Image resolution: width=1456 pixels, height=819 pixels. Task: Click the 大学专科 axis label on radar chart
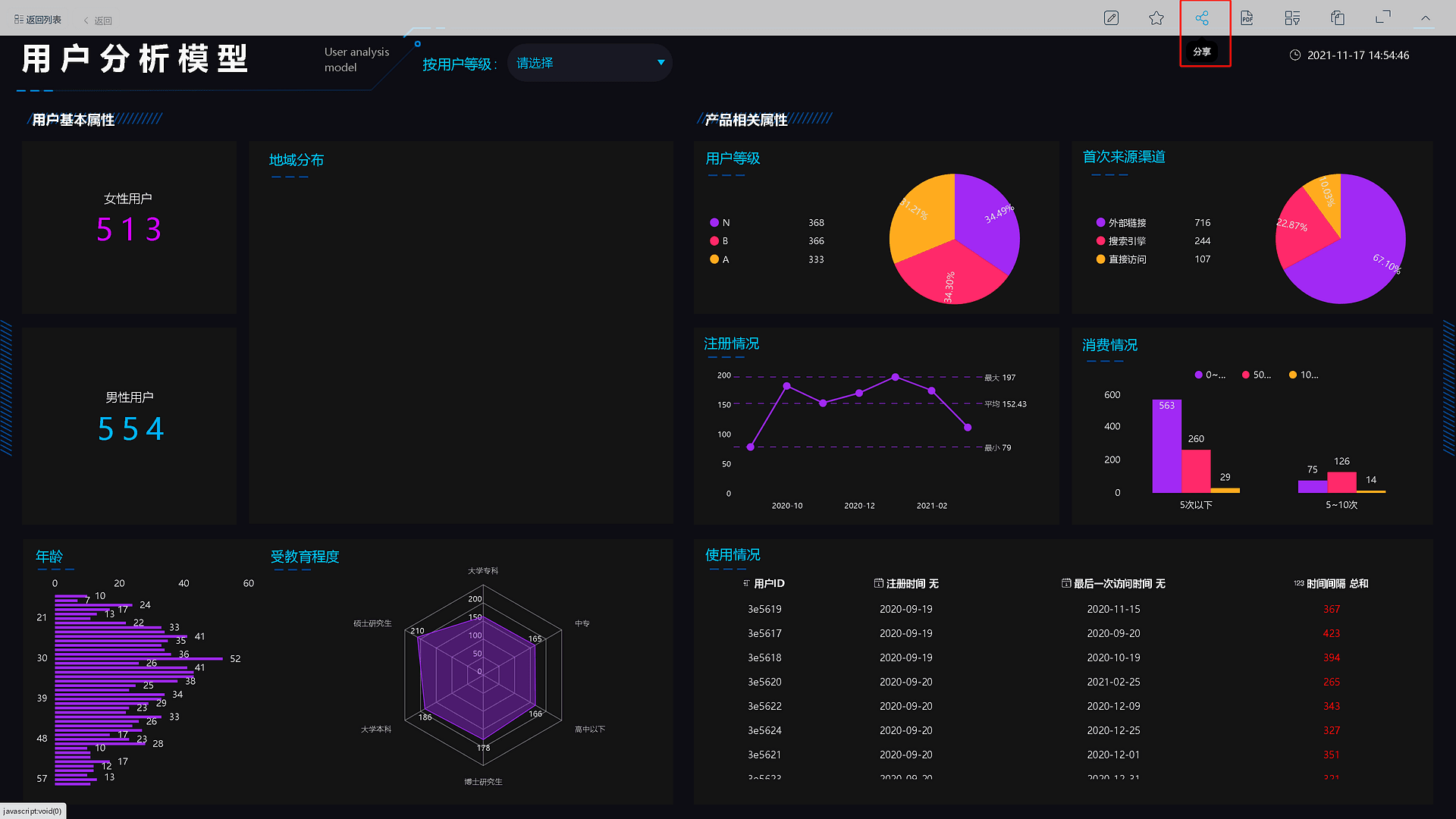483,570
